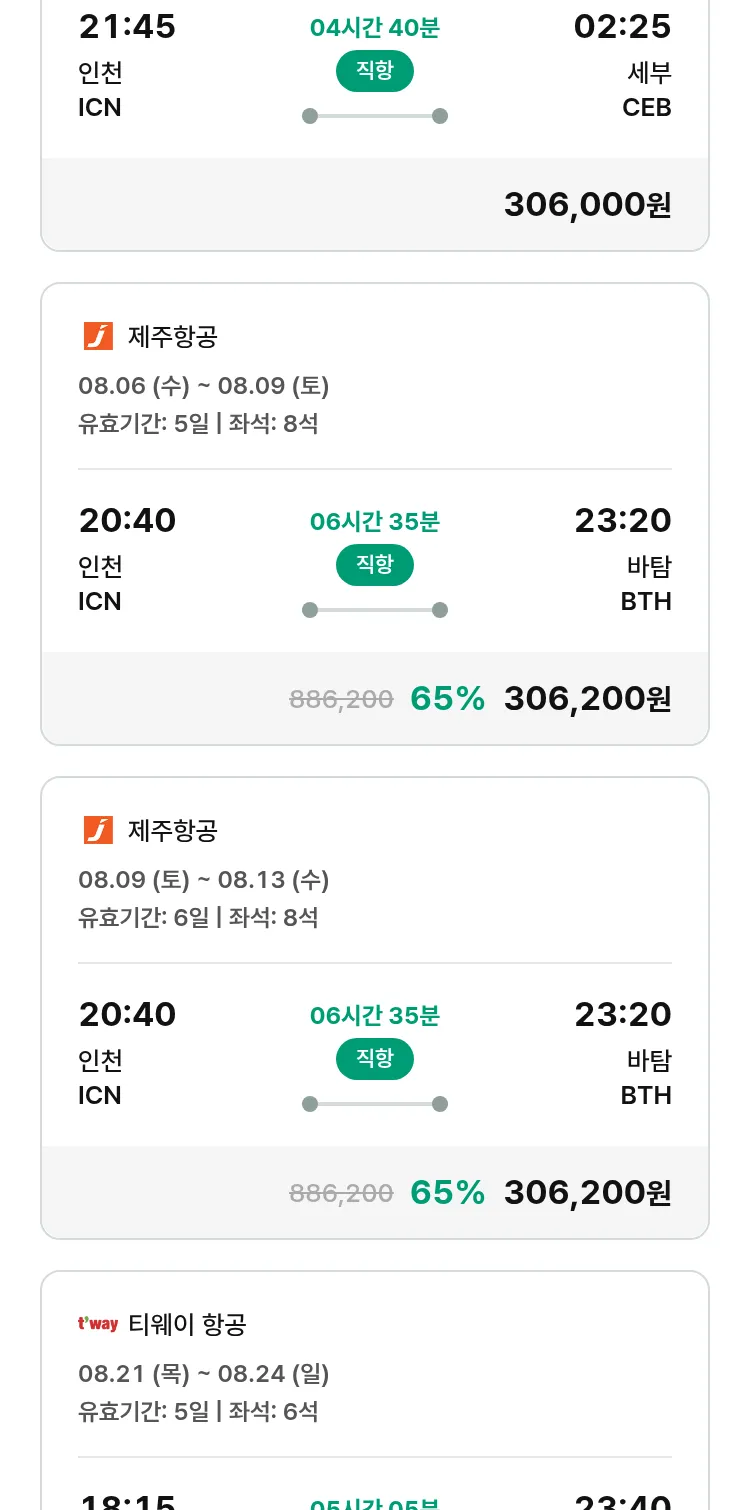Click the 306,000원 price for Cebu flight
The image size is (750, 1510).
tap(587, 204)
